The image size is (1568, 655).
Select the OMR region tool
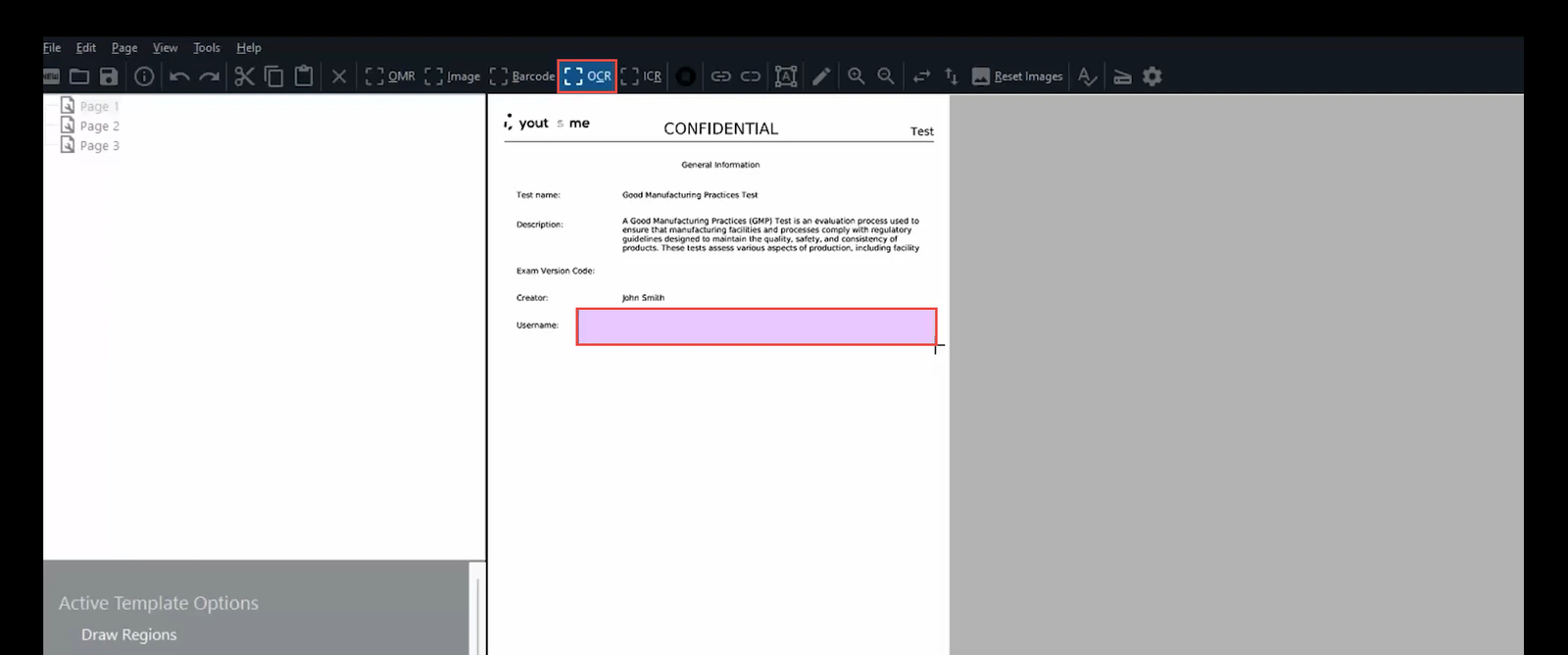point(390,76)
